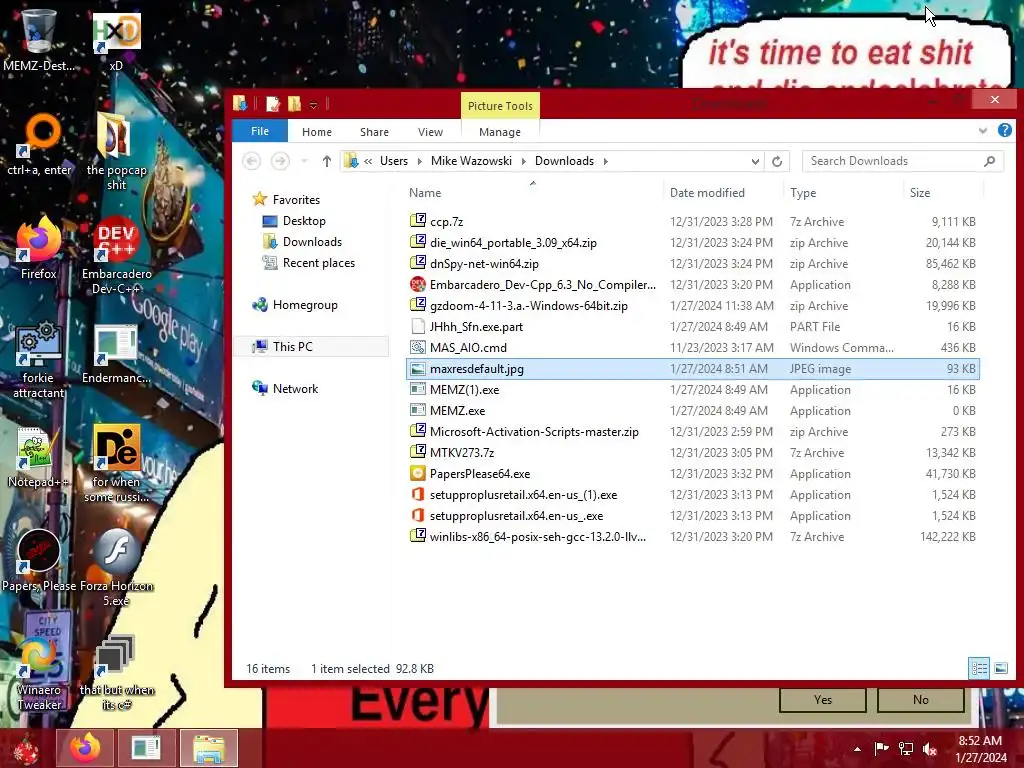The width and height of the screenshot is (1024, 768).
Task: Show hidden tray icons arrow
Action: pyautogui.click(x=857, y=749)
